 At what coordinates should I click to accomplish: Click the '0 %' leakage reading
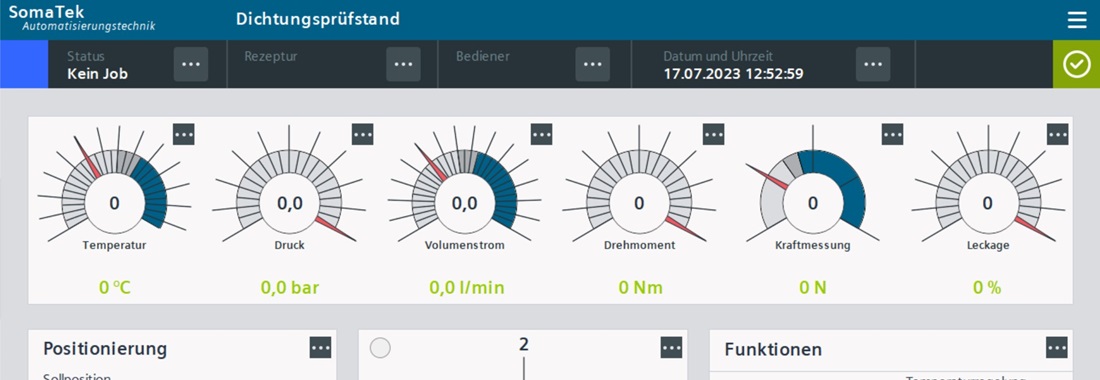coord(987,287)
